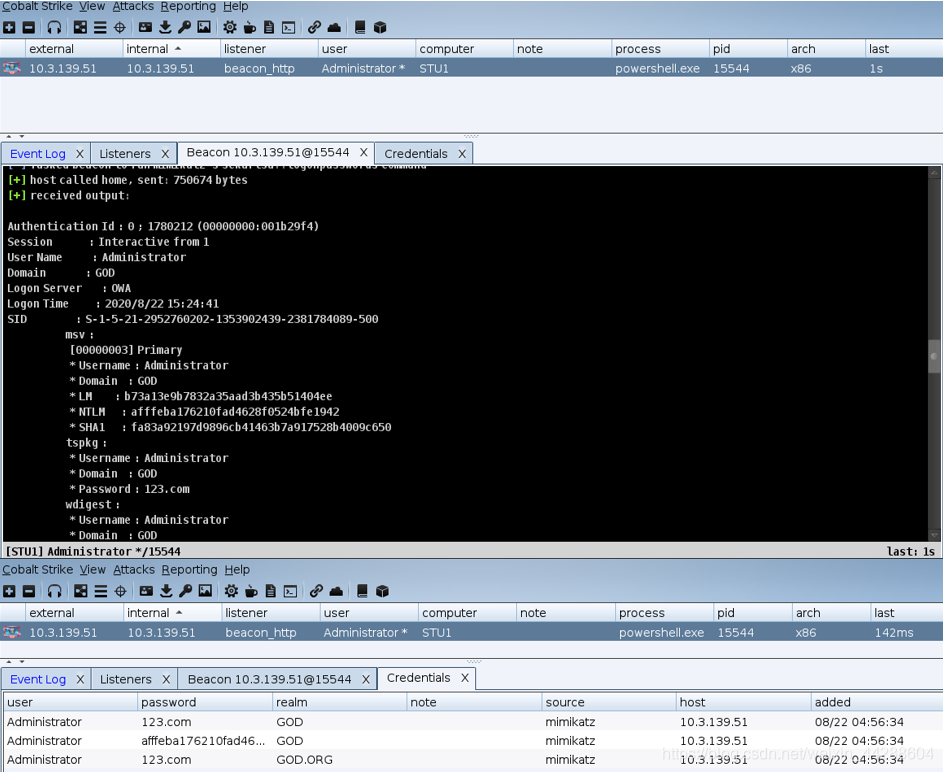
Task: Close the Event Log tab in upper window
Action: 79,154
